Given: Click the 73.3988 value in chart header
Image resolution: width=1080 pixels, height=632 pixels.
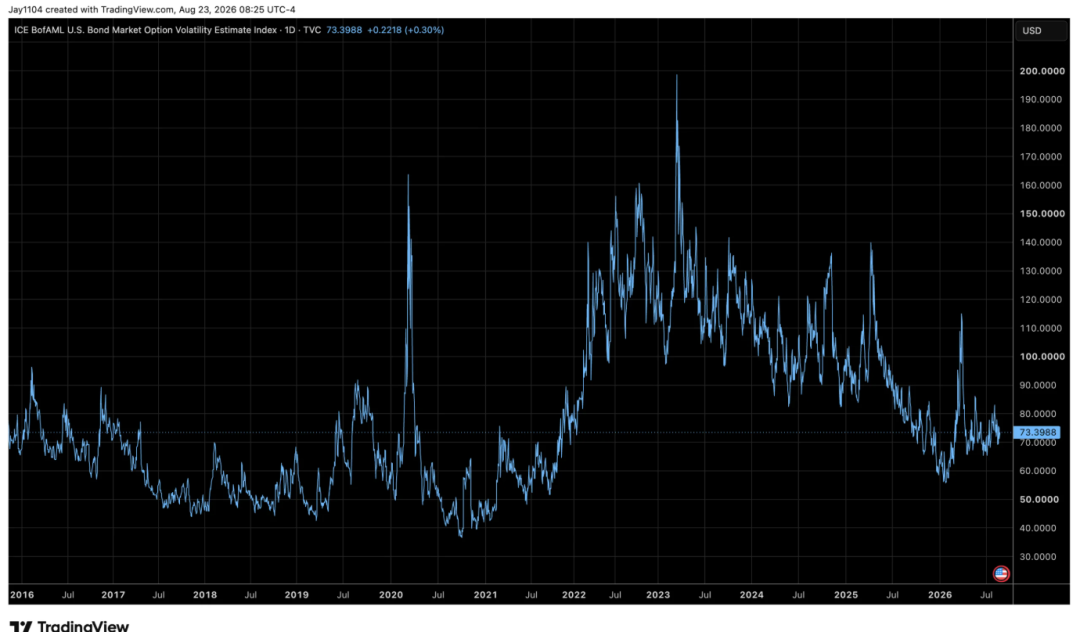Looking at the screenshot, I should (x=344, y=30).
